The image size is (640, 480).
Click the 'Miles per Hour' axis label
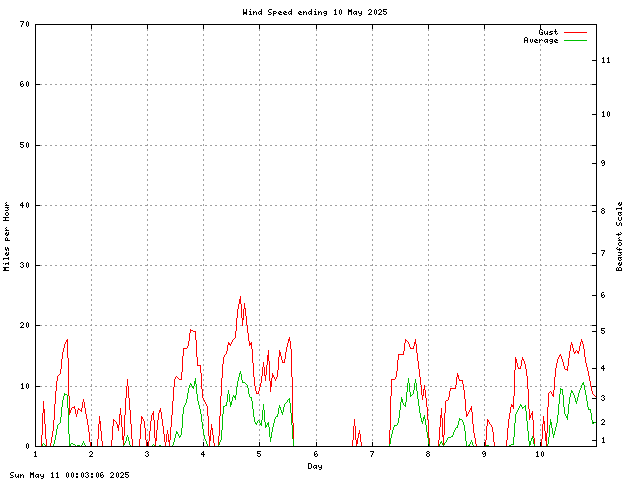[7, 236]
